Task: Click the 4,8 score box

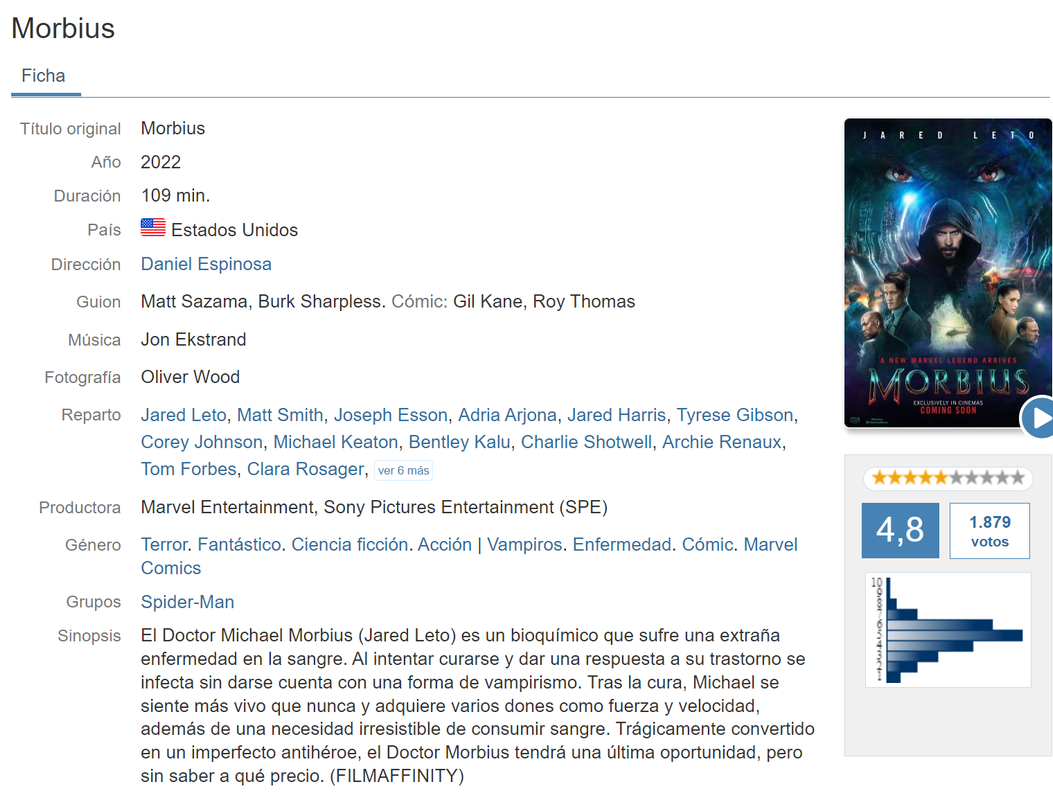Action: (900, 530)
